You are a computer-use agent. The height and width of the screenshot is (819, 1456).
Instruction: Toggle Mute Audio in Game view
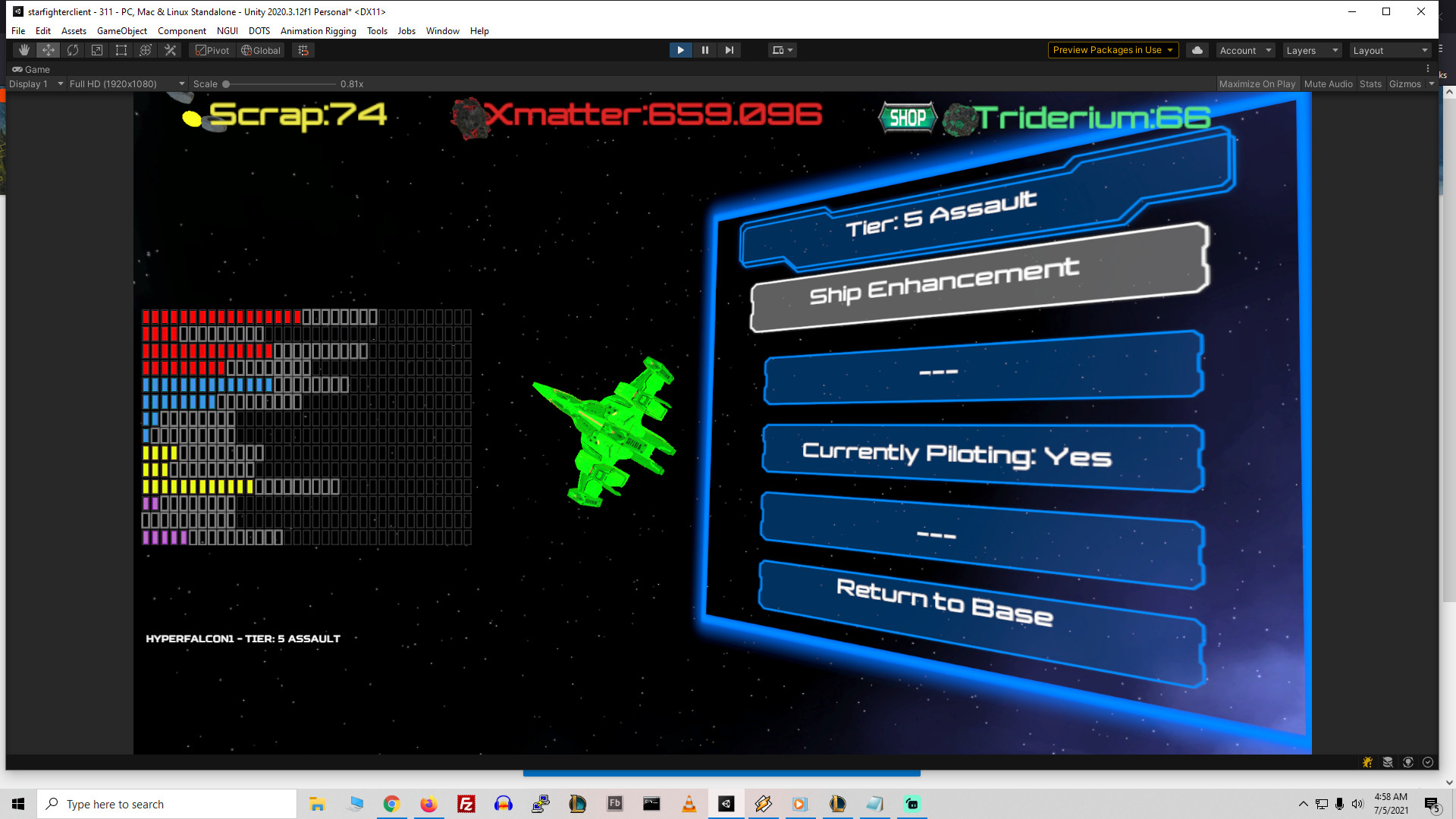click(x=1328, y=84)
